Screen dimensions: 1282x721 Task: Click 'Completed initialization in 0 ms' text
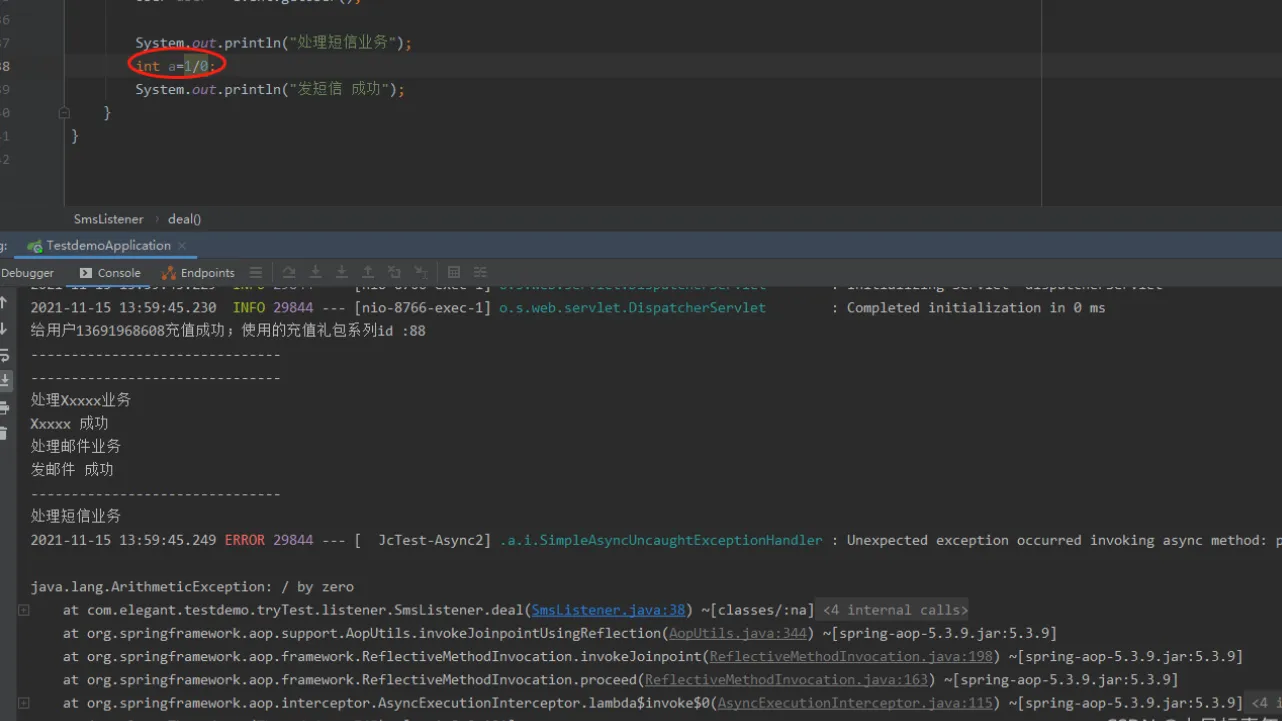[x=976, y=308]
